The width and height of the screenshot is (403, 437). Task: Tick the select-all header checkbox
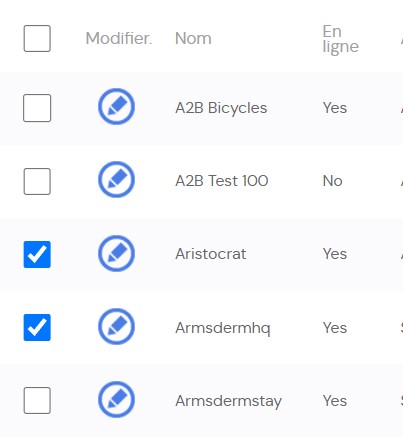37,38
